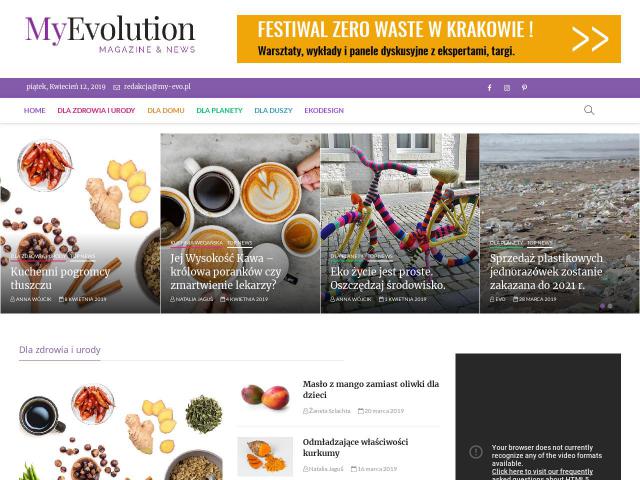The height and width of the screenshot is (480, 640).
Task: Open the Pinterest social icon
Action: pyautogui.click(x=524, y=88)
